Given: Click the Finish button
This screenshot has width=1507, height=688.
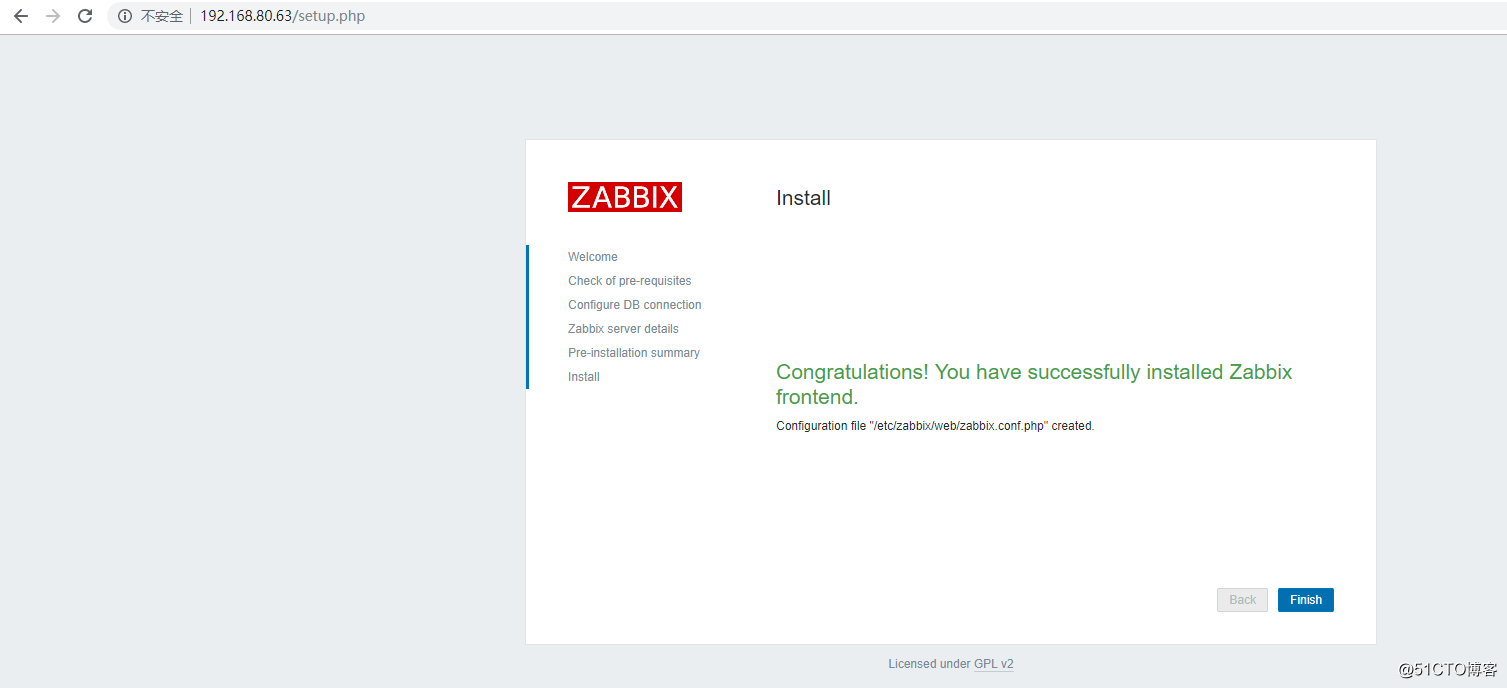Looking at the screenshot, I should 1306,600.
